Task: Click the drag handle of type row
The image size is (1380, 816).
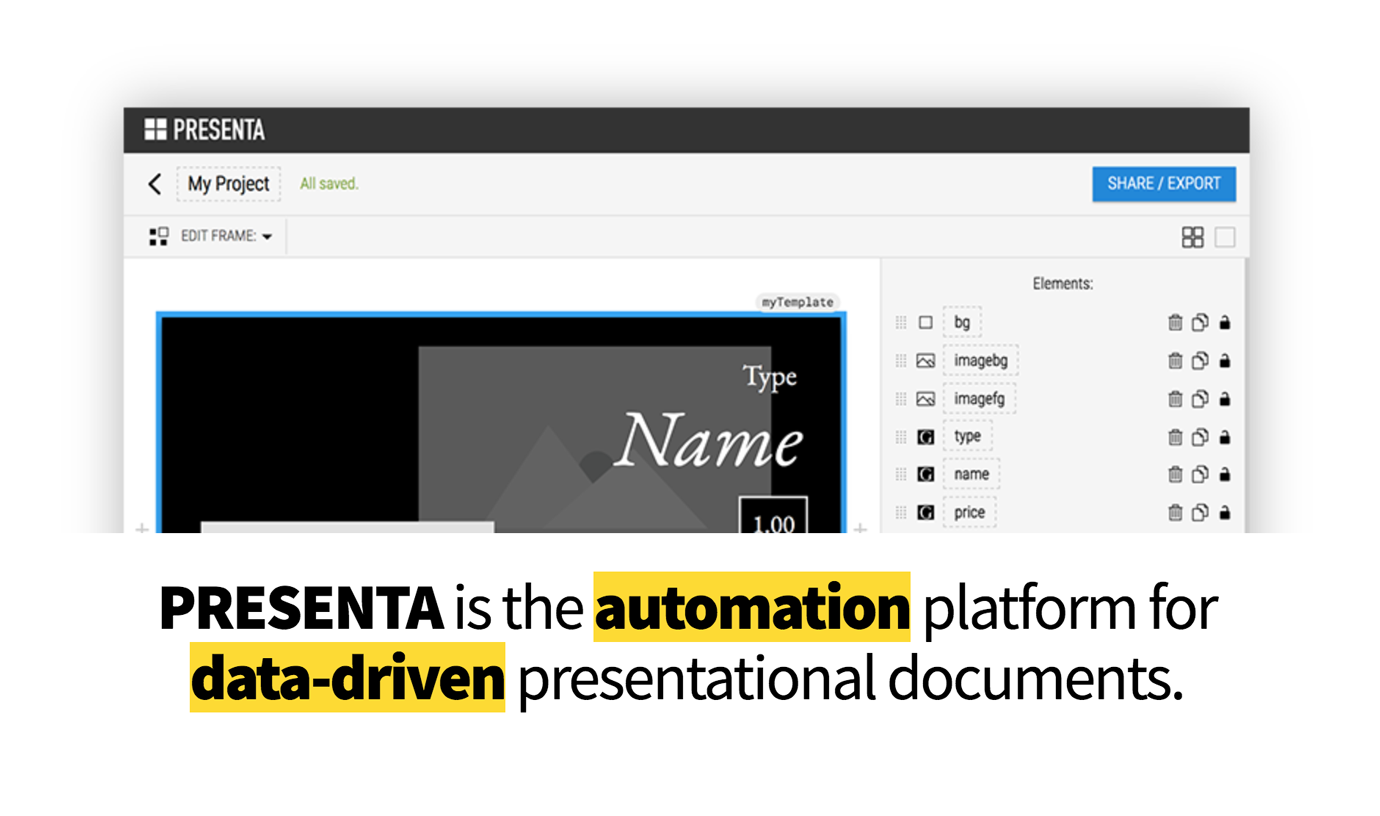Action: pyautogui.click(x=901, y=437)
